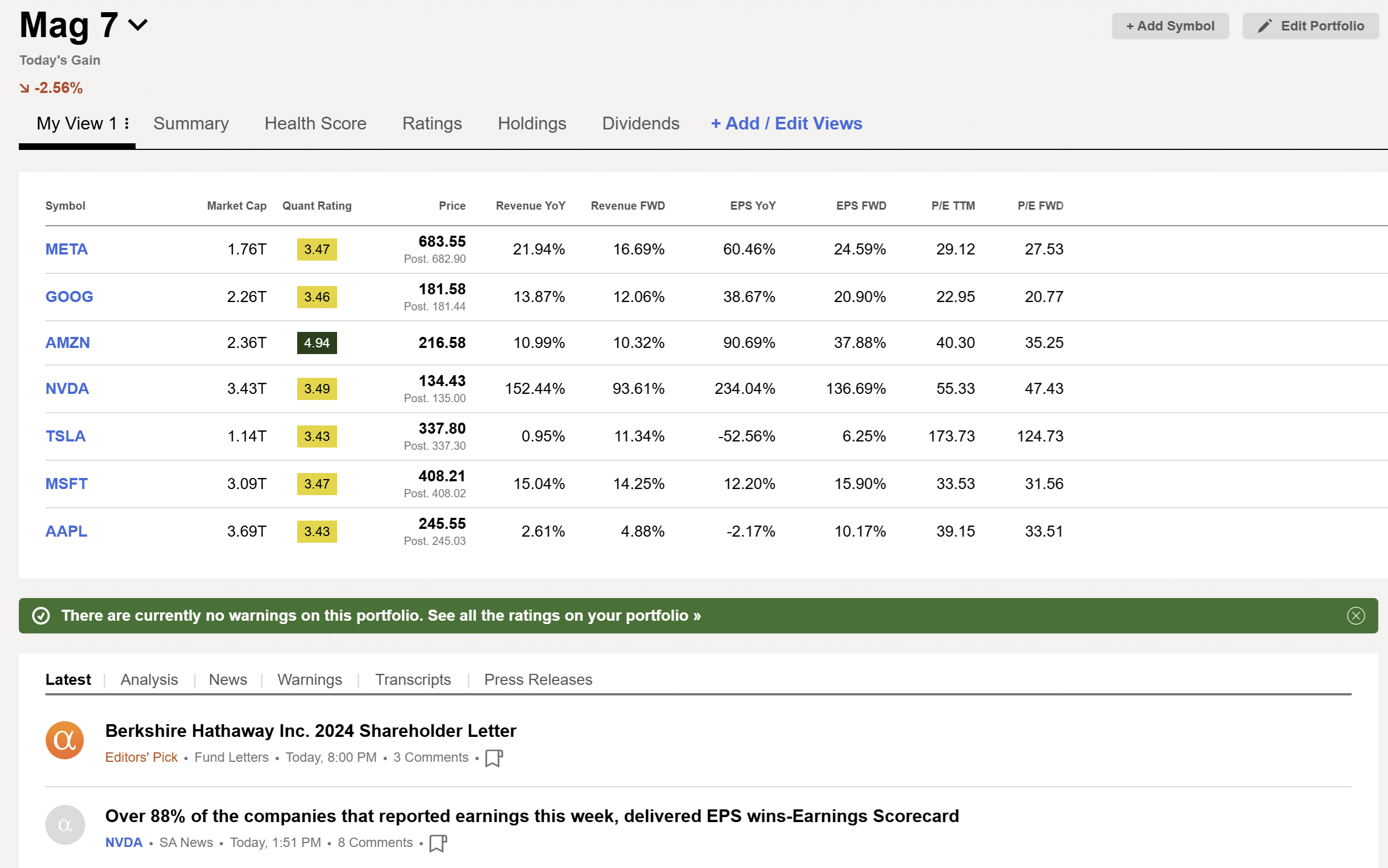Click the checkmark icon in the green banner
The image size is (1388, 868).
[41, 615]
